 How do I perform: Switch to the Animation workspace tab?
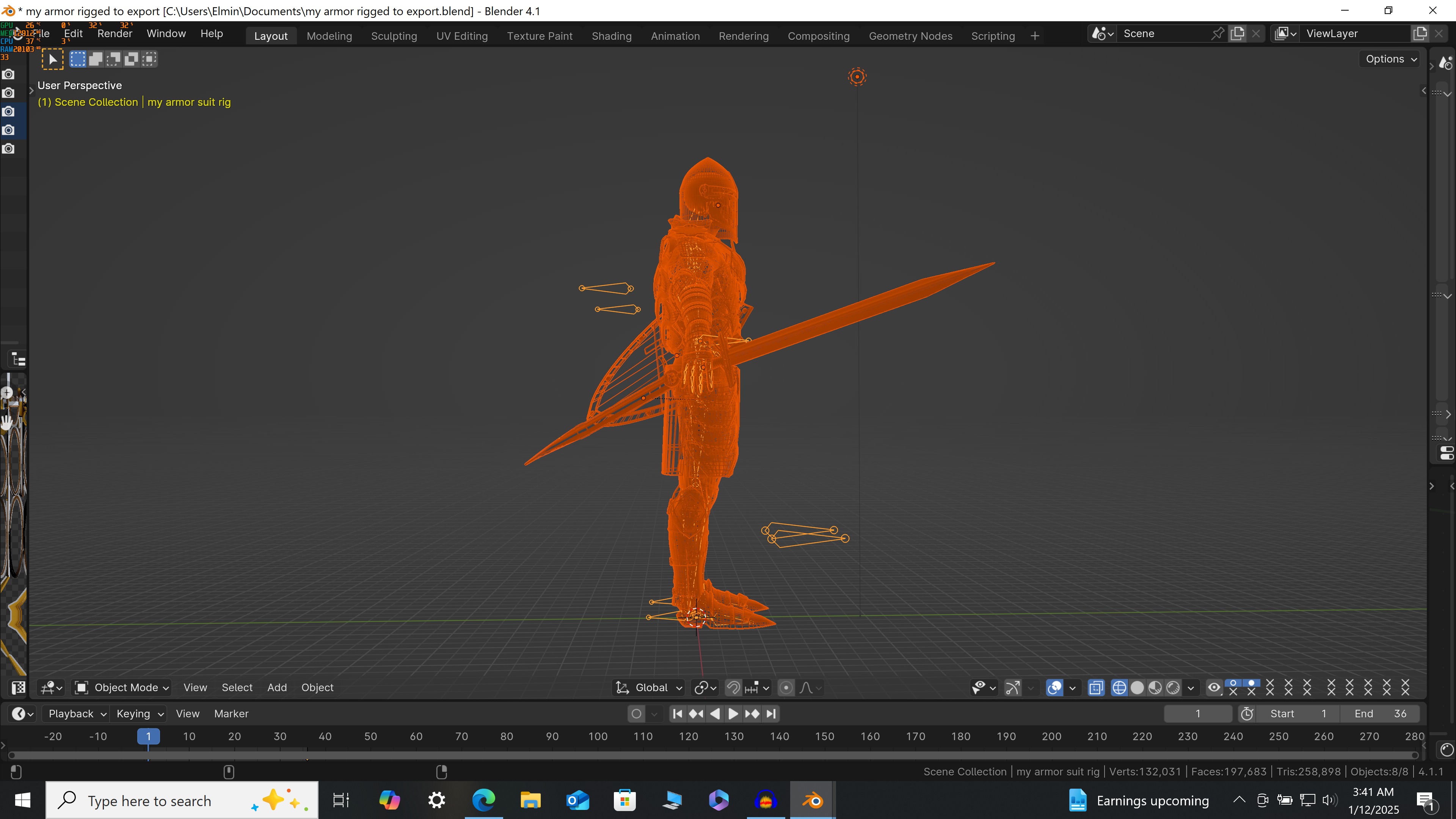tap(675, 36)
